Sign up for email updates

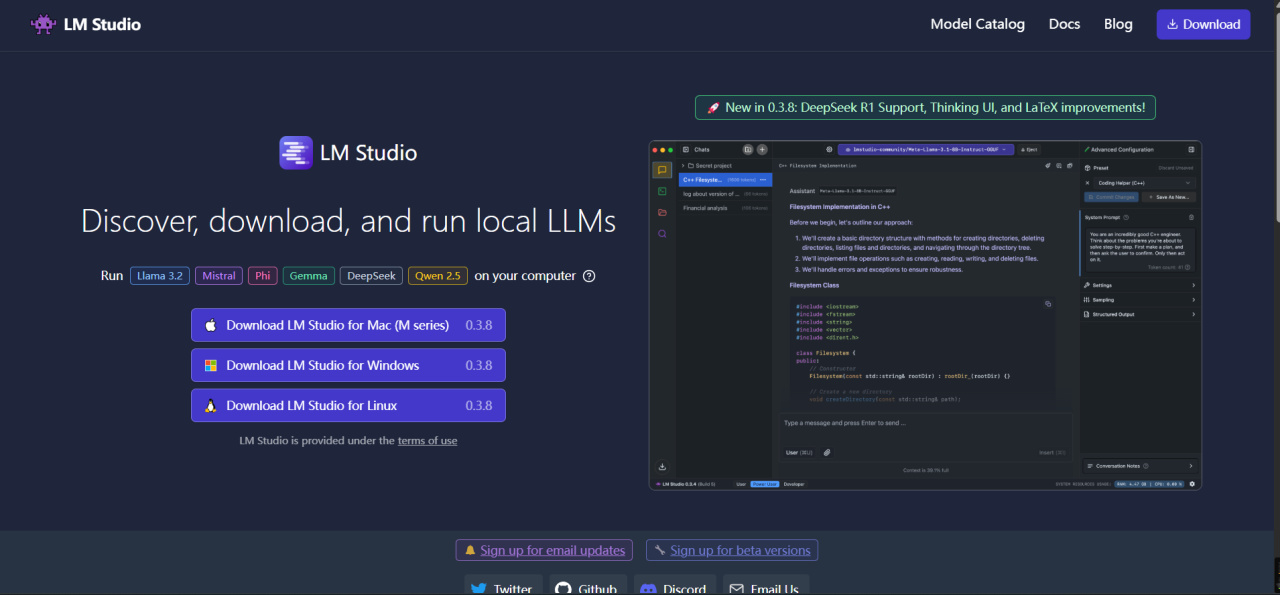[x=544, y=550]
